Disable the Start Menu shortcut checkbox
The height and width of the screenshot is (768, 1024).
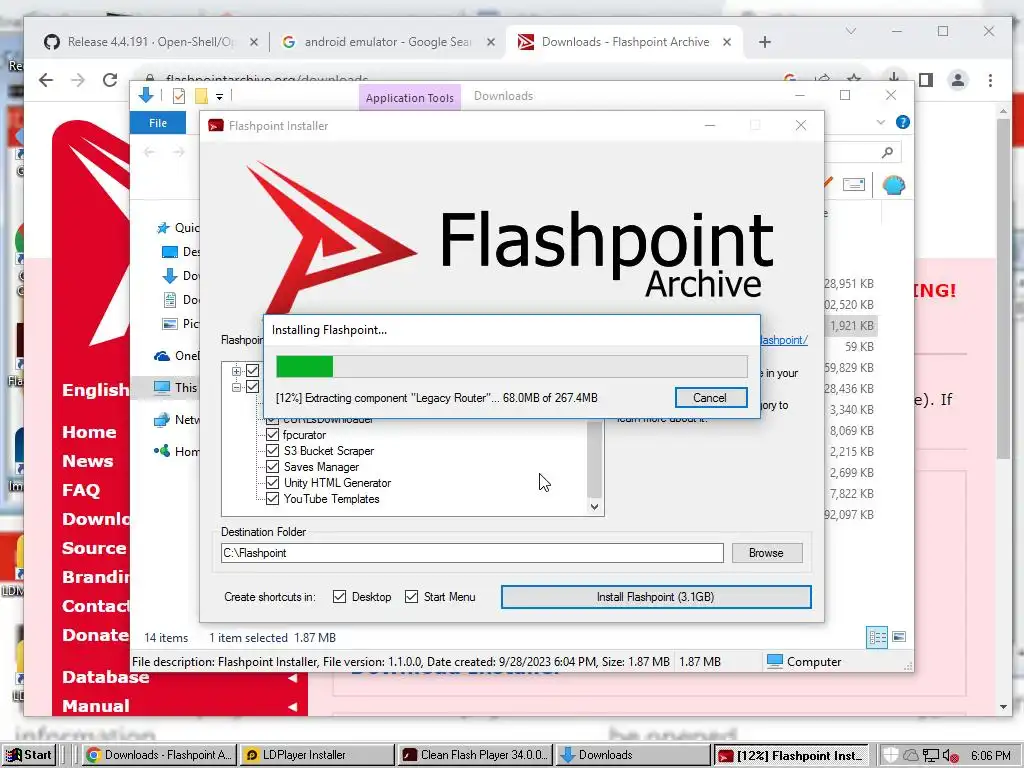pos(411,597)
